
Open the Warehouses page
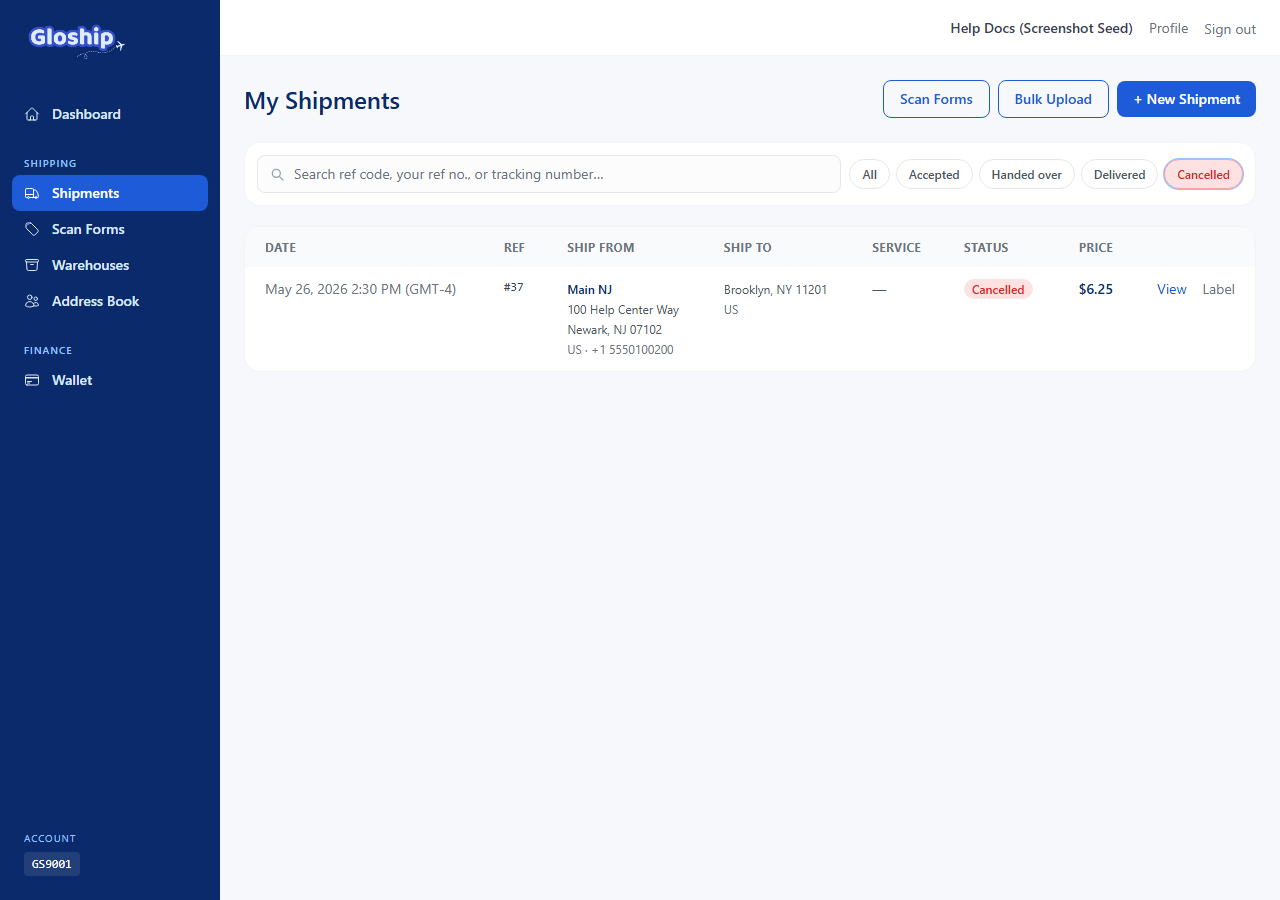tap(110, 265)
